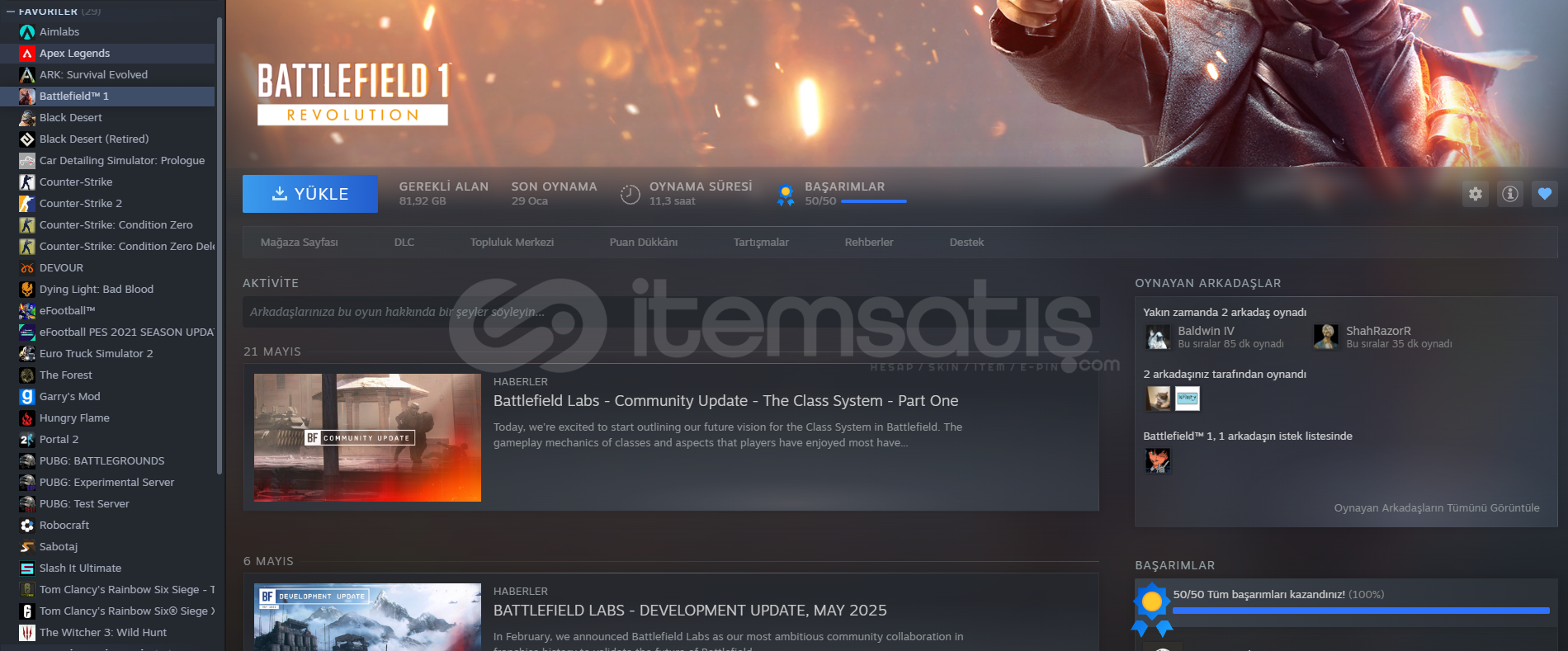Click the Black Desert (Retired) icon
This screenshot has height=651, width=1568.
pos(27,139)
